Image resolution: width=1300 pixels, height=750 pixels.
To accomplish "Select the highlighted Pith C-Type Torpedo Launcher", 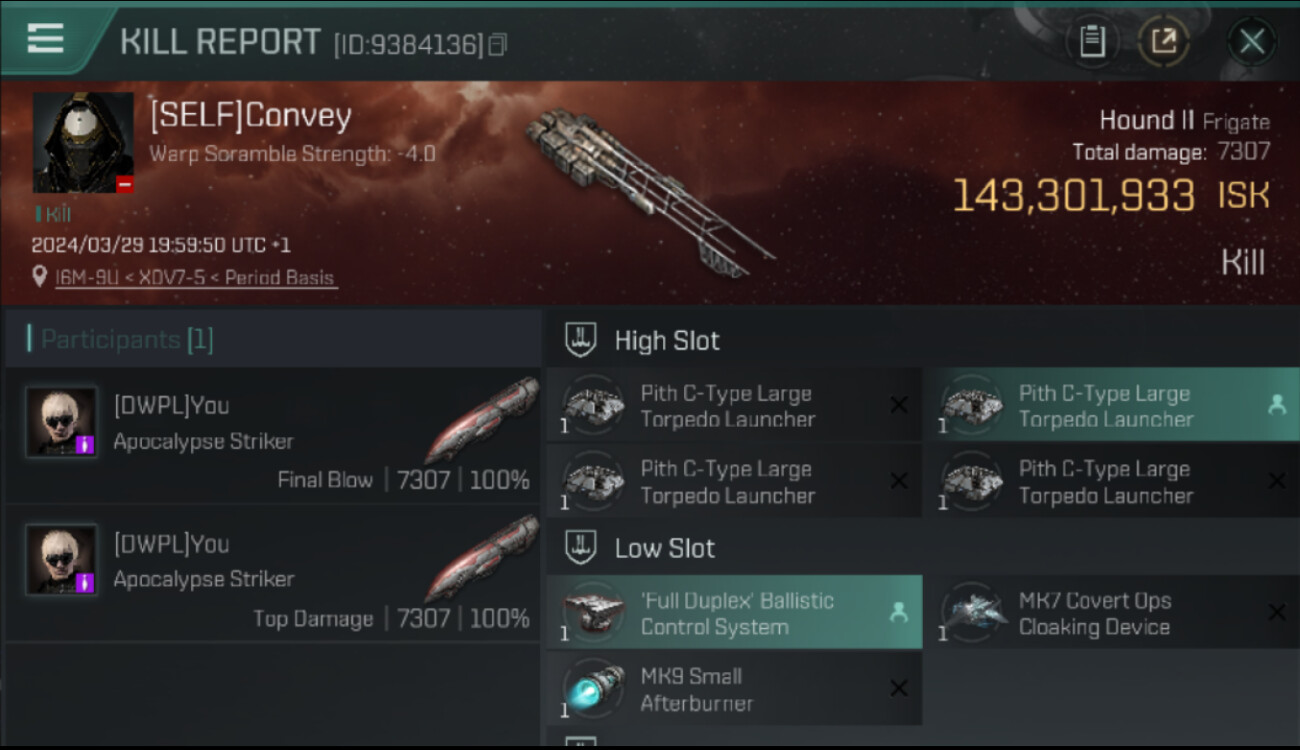I will 1112,405.
